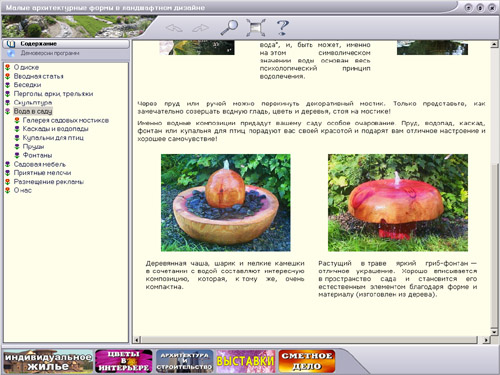Screen dimensions: 500x375
Task: Open the Содержание tab
Action: [x=66, y=44]
